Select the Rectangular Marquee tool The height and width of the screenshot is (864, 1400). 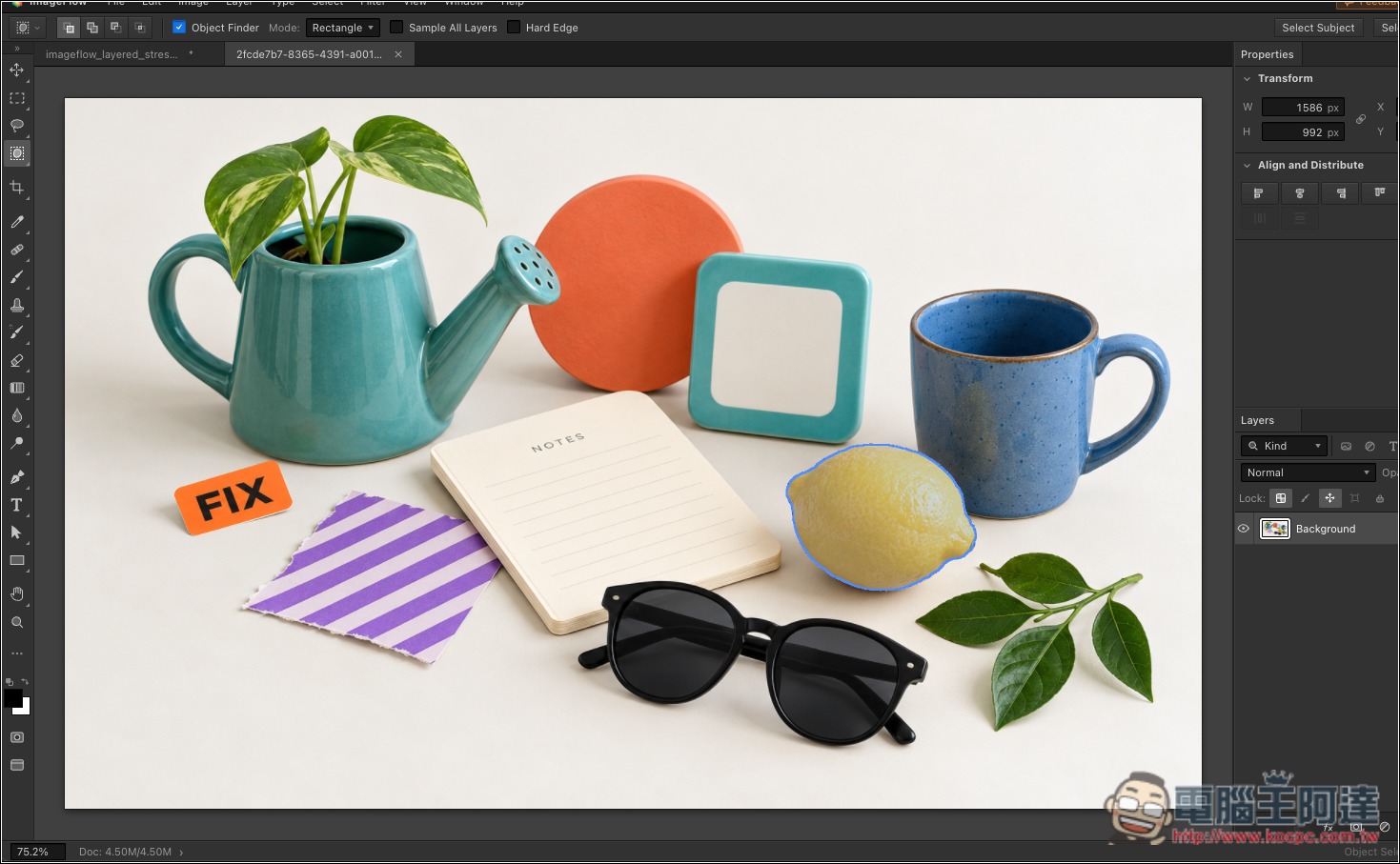pyautogui.click(x=17, y=98)
